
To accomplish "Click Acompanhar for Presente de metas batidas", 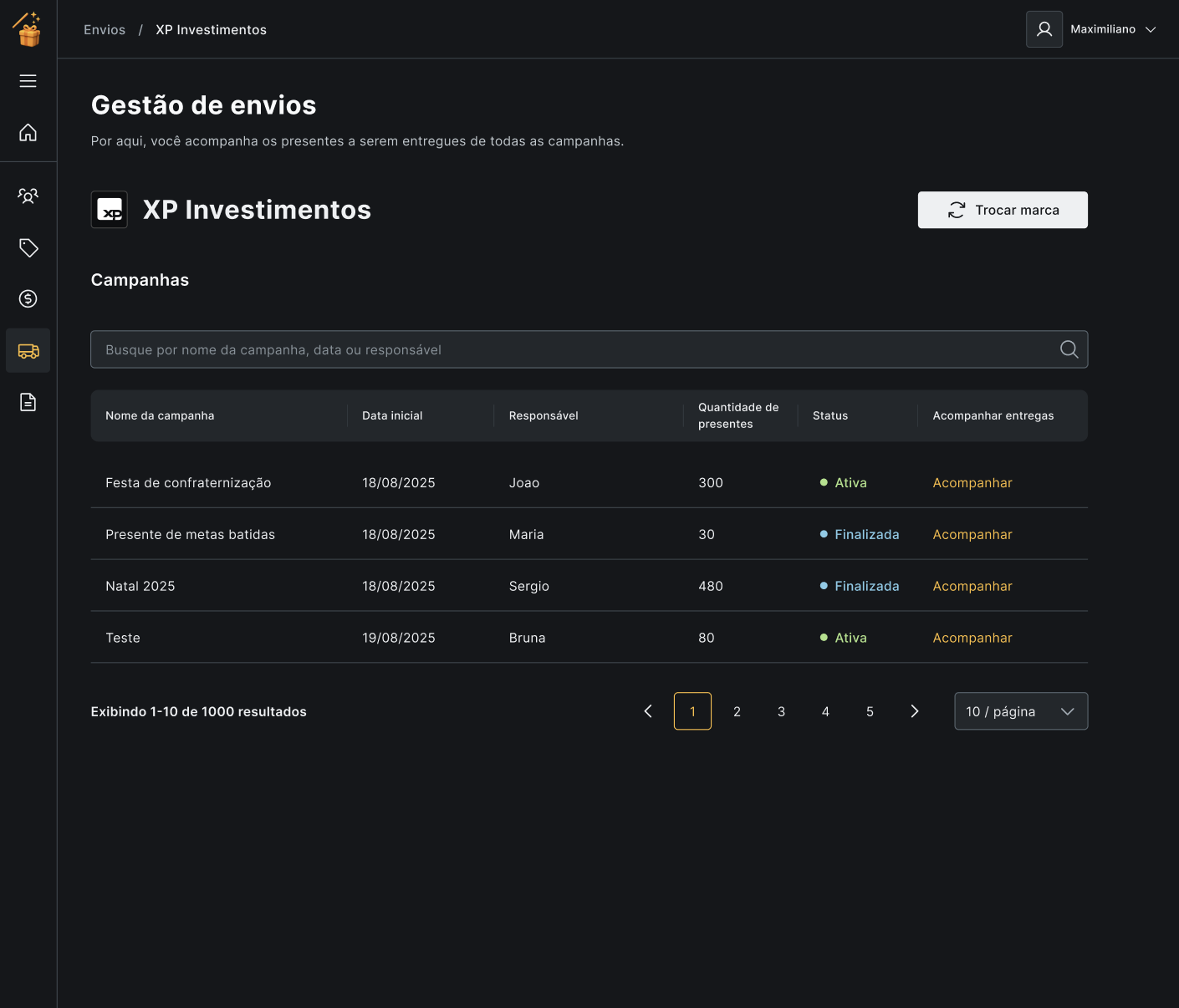I will tap(972, 534).
